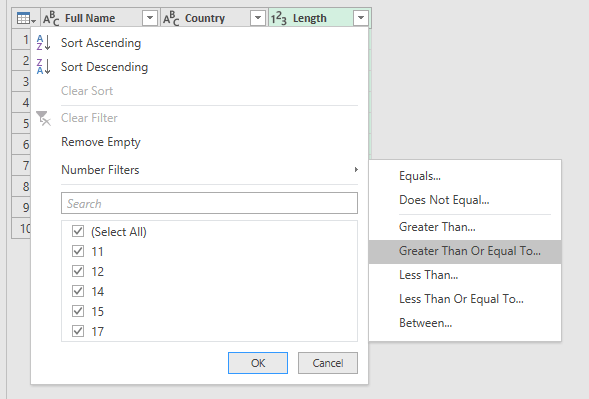The width and height of the screenshot is (589, 399).
Task: Click the Length column header
Action: coord(320,18)
